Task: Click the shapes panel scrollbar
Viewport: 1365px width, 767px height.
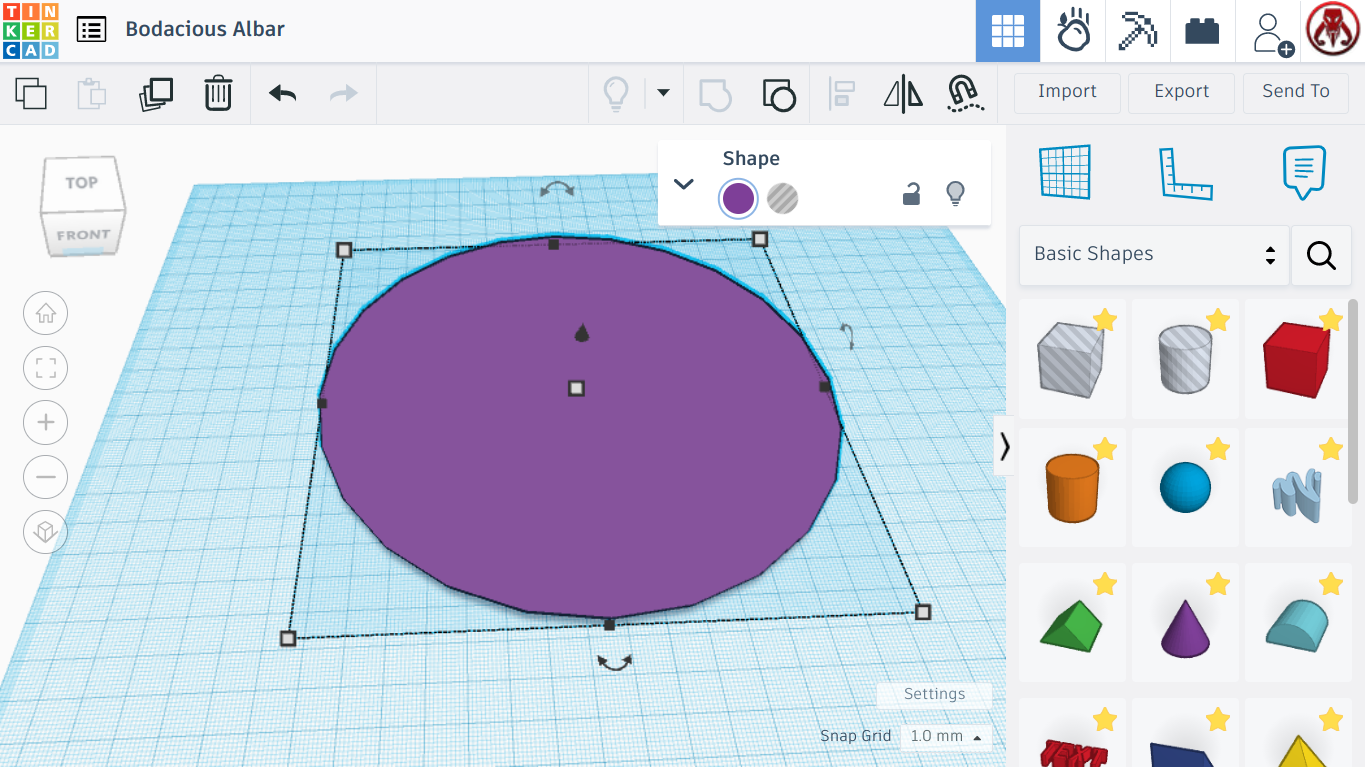Action: pos(1353,400)
